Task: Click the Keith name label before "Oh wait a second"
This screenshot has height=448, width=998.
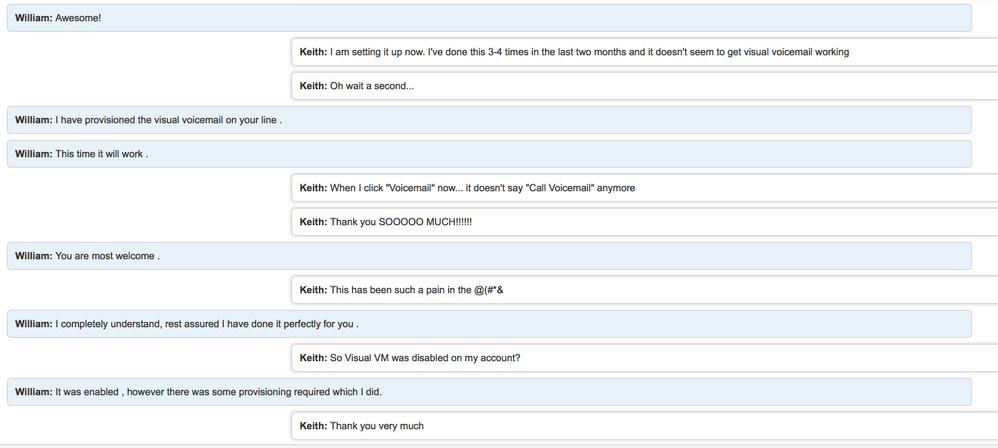Action: tap(313, 86)
